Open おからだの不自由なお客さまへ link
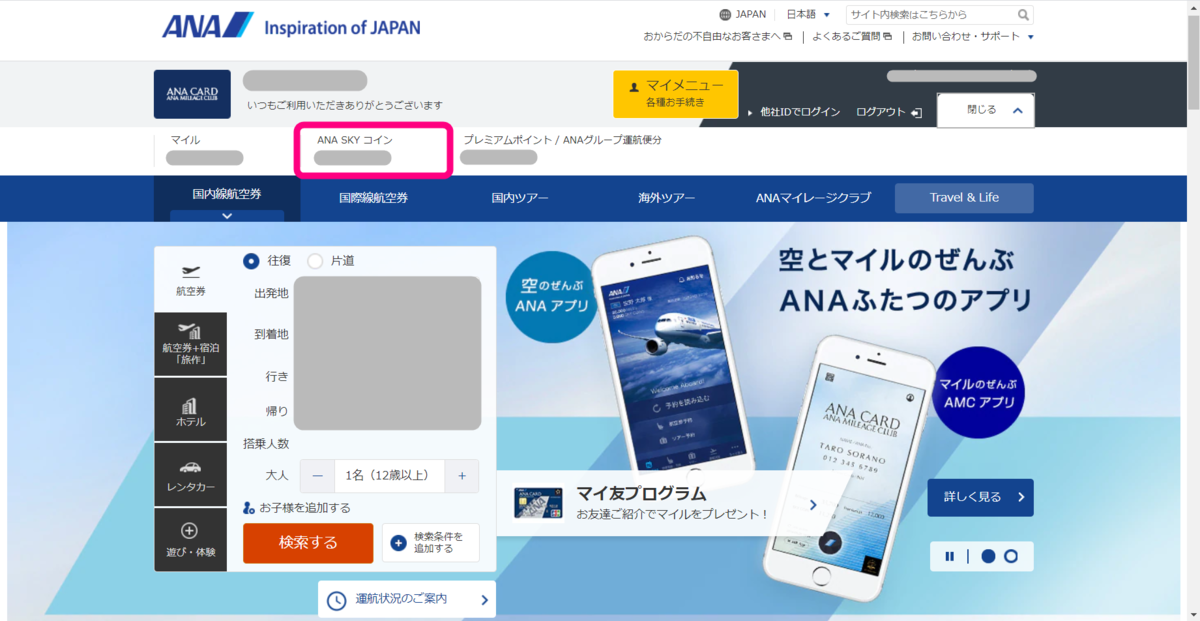The width and height of the screenshot is (1200, 621). (718, 37)
